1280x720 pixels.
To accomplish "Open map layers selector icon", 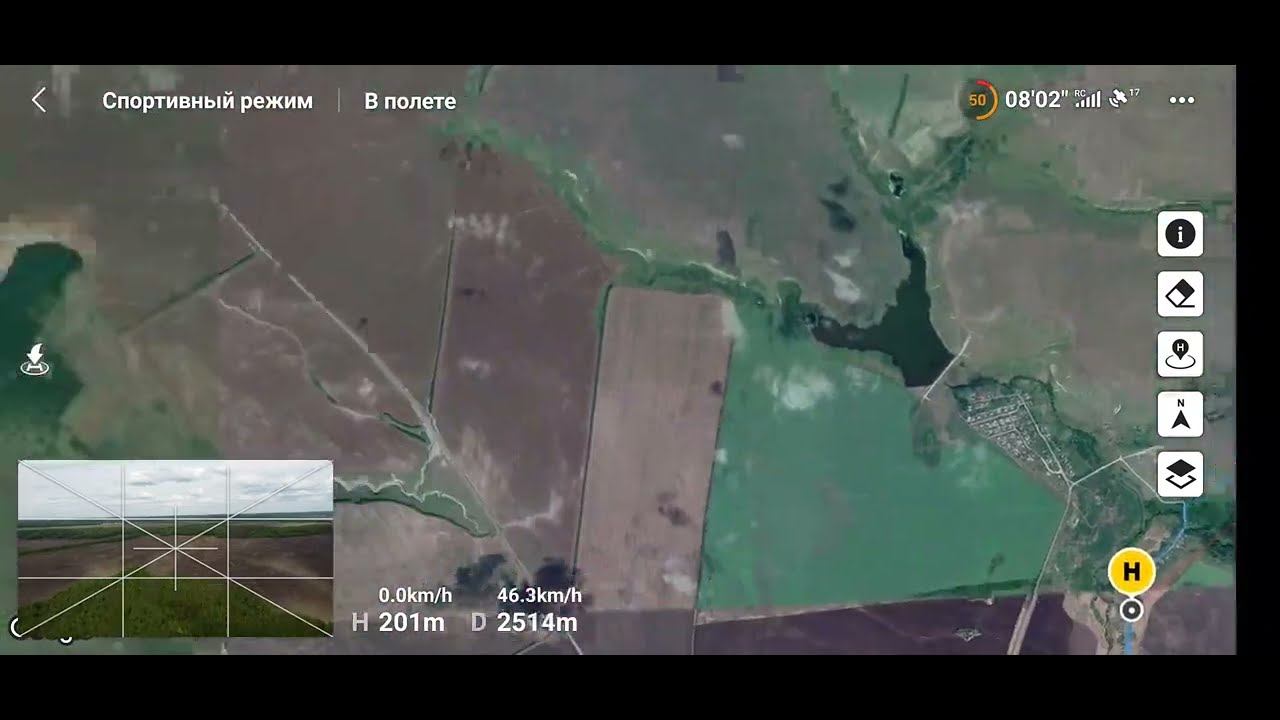I will tap(1180, 475).
